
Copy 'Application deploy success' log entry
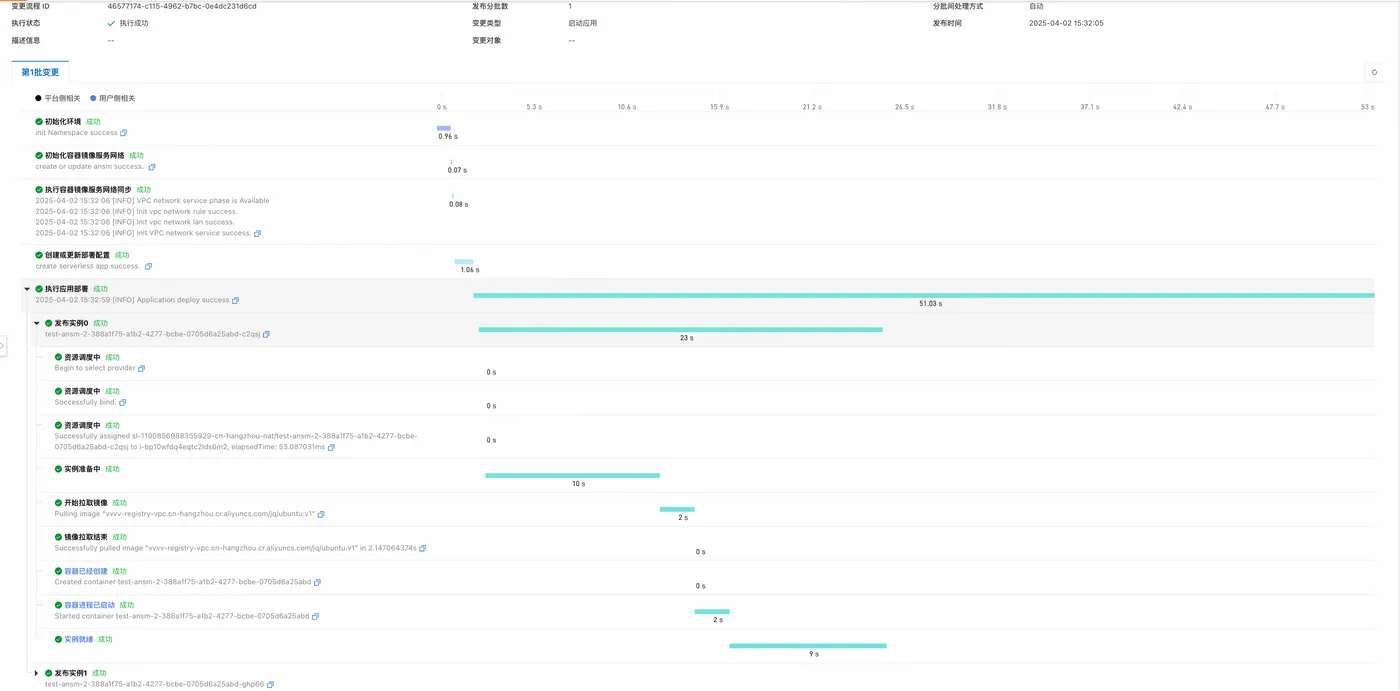(x=235, y=301)
